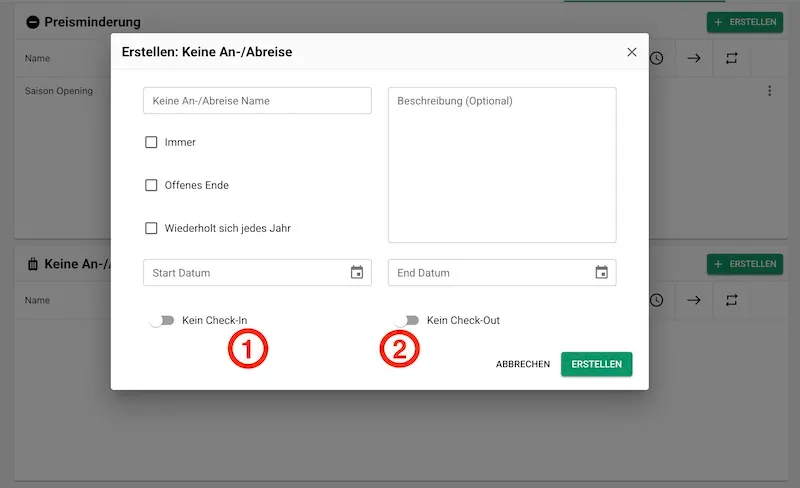Select the Saison Opening row text
This screenshot has height=488, width=800.
point(59,91)
